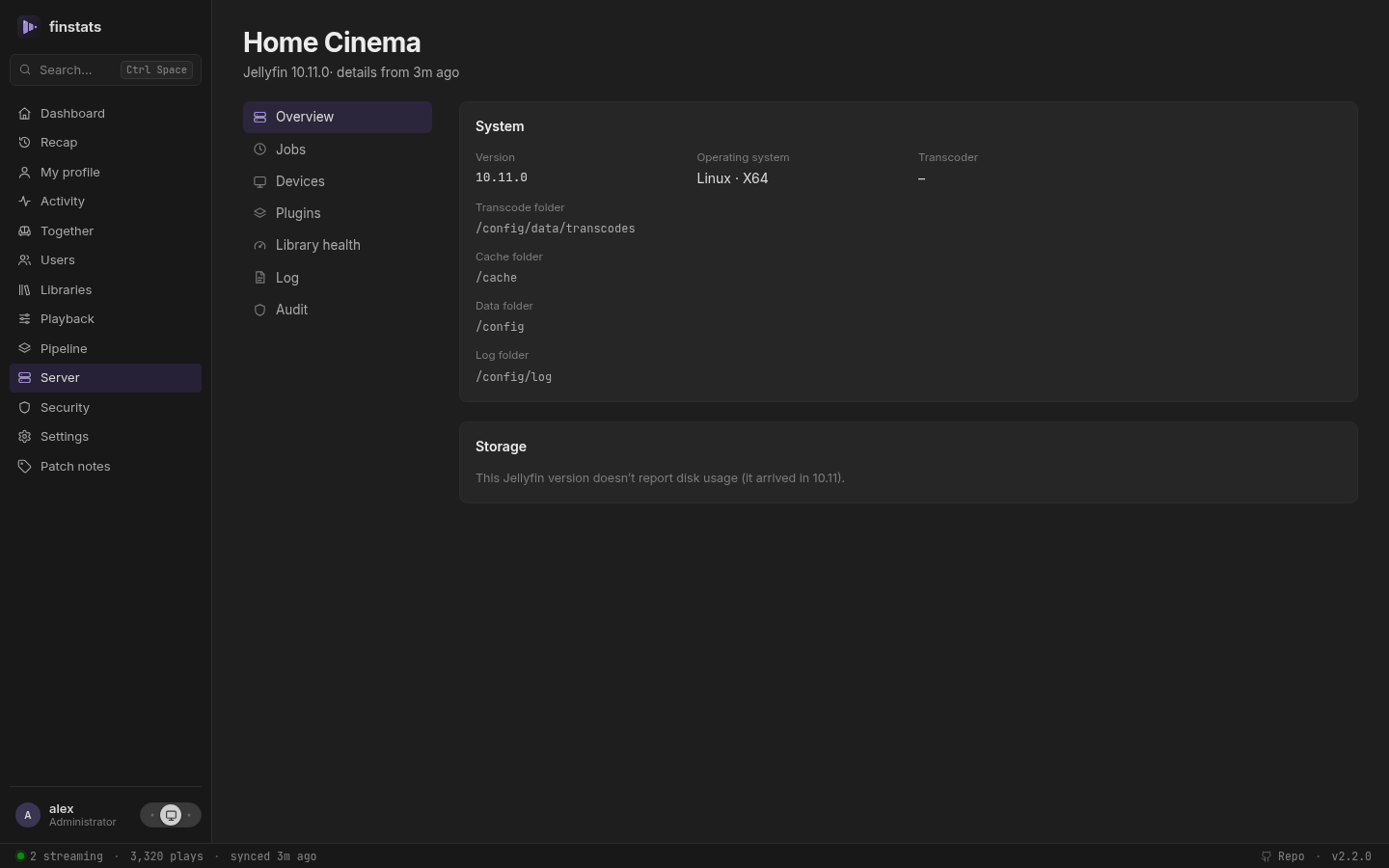Open the Audit tab label

point(291,310)
